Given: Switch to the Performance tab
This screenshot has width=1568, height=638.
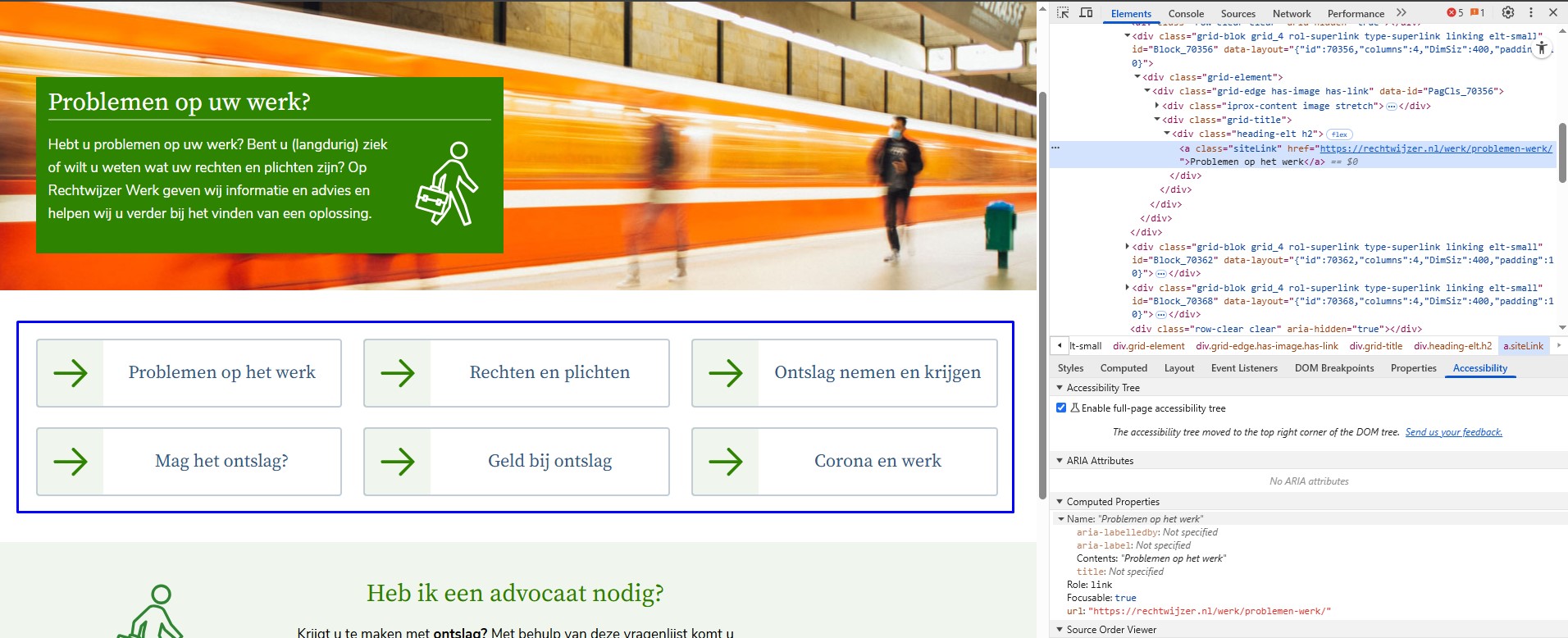Looking at the screenshot, I should coord(1356,13).
